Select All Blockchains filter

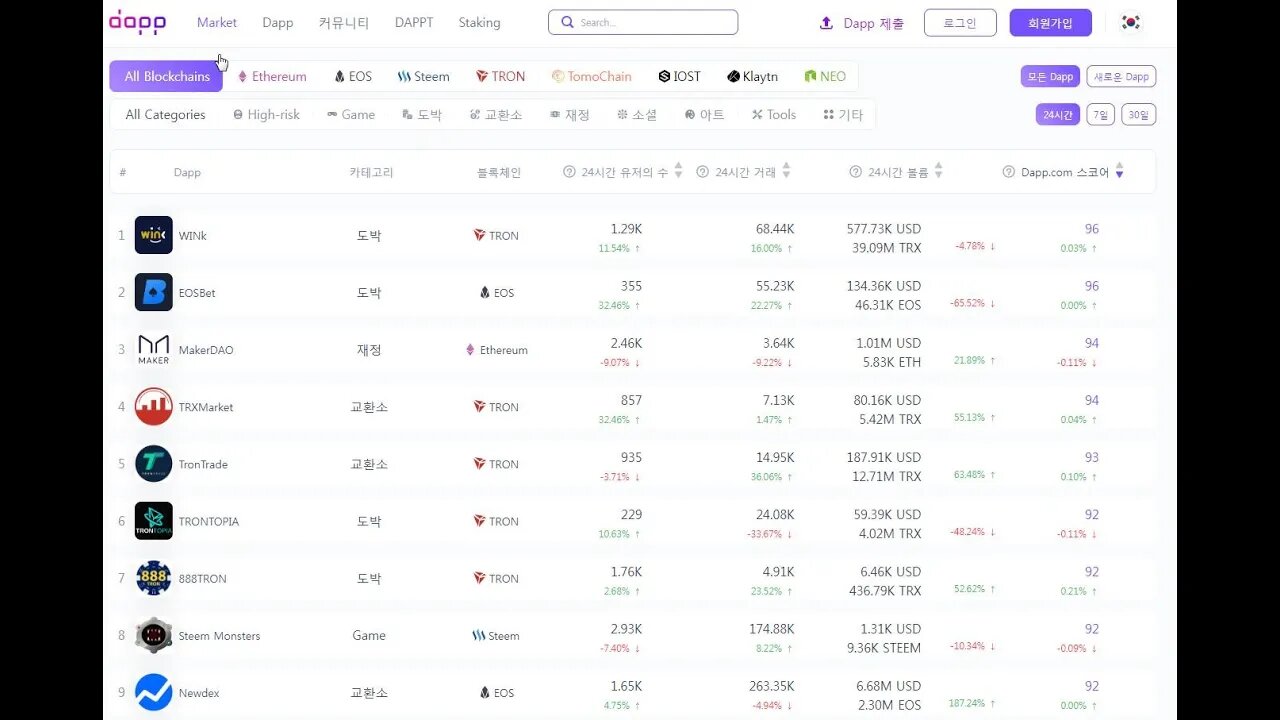166,76
